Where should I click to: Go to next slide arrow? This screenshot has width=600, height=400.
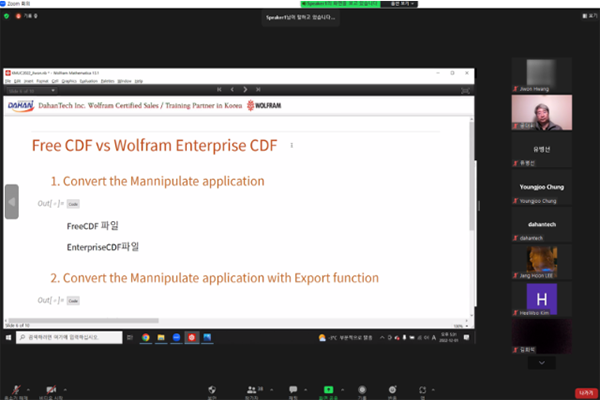(245, 90)
